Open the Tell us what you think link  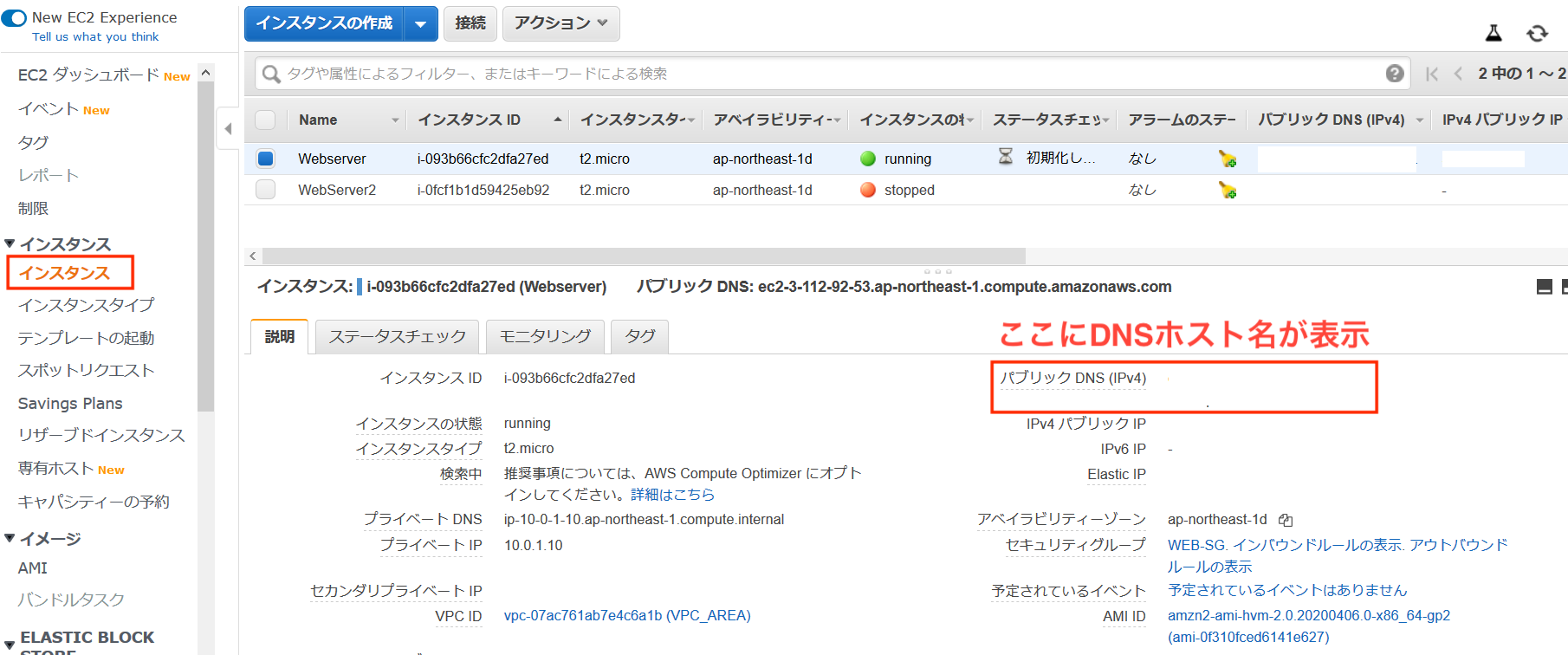(95, 37)
